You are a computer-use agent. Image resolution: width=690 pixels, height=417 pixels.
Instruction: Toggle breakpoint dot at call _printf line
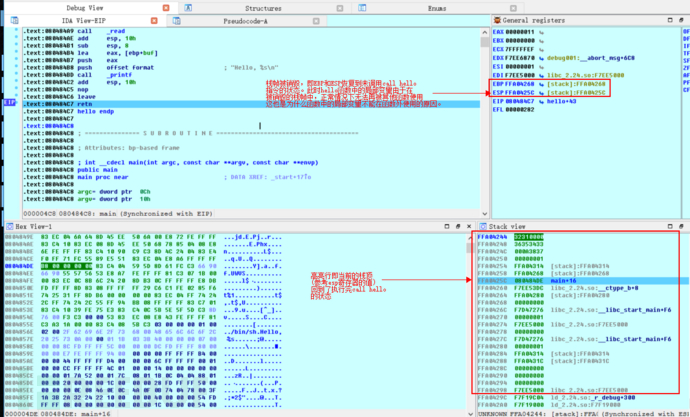pyautogui.click(x=16, y=75)
